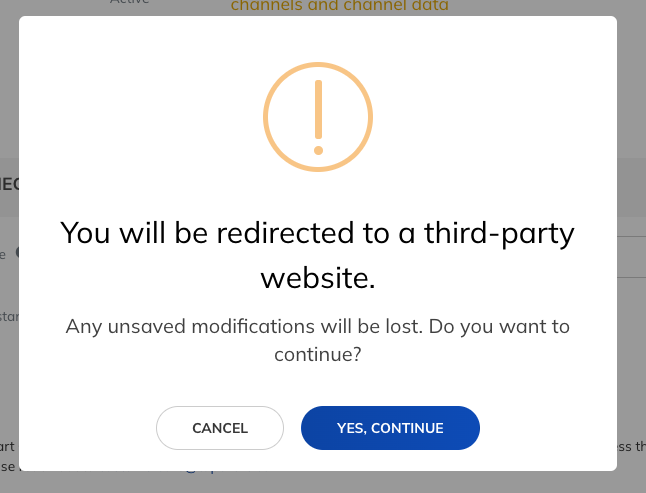The height and width of the screenshot is (493, 646).
Task: Click the cut-off 'star' label on the left
Action: [x=9, y=316]
